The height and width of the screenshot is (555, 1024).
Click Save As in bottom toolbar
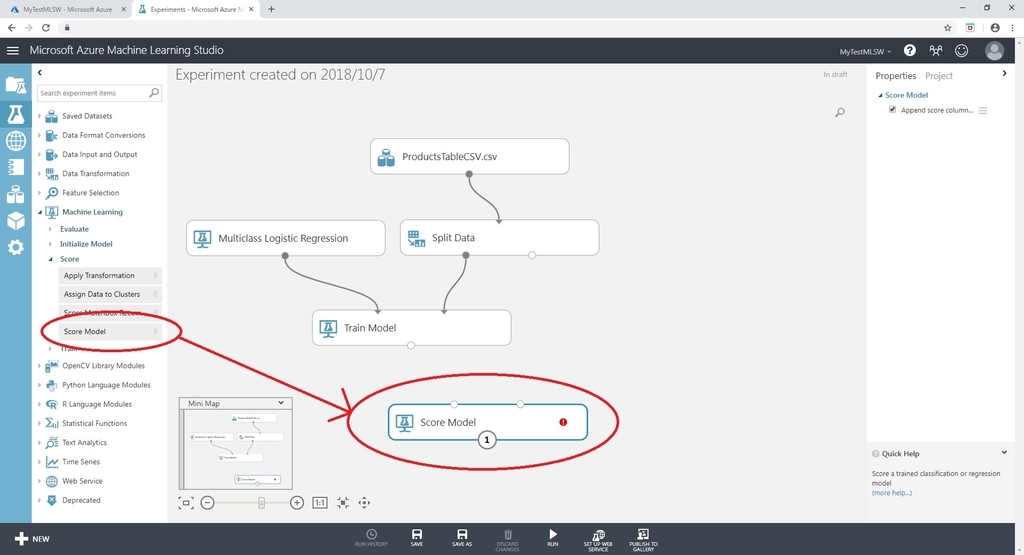tap(462, 538)
